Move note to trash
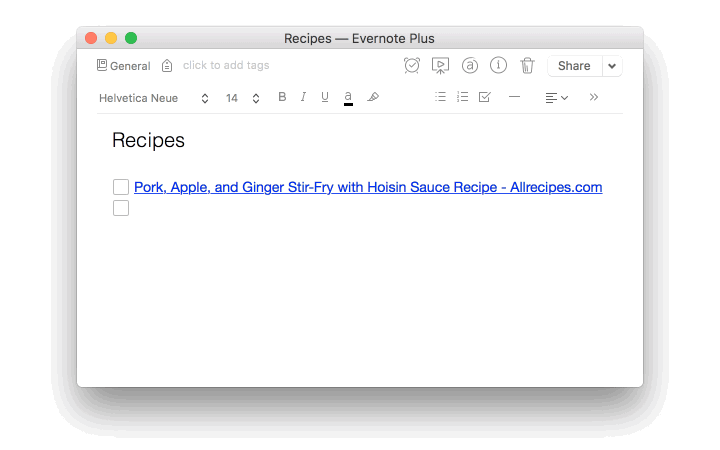720x450 pixels. tap(527, 66)
